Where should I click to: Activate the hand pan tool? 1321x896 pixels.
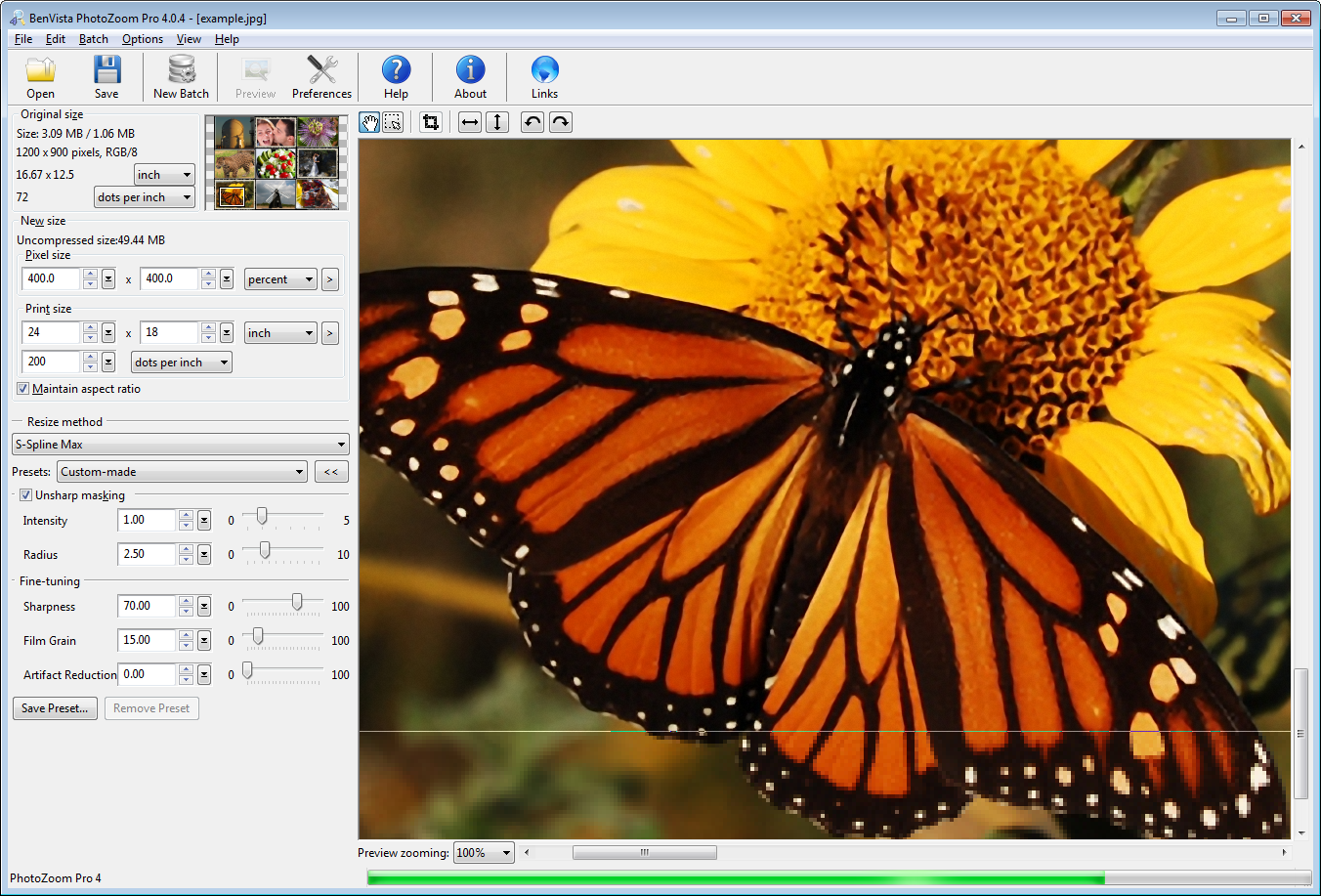[x=369, y=122]
